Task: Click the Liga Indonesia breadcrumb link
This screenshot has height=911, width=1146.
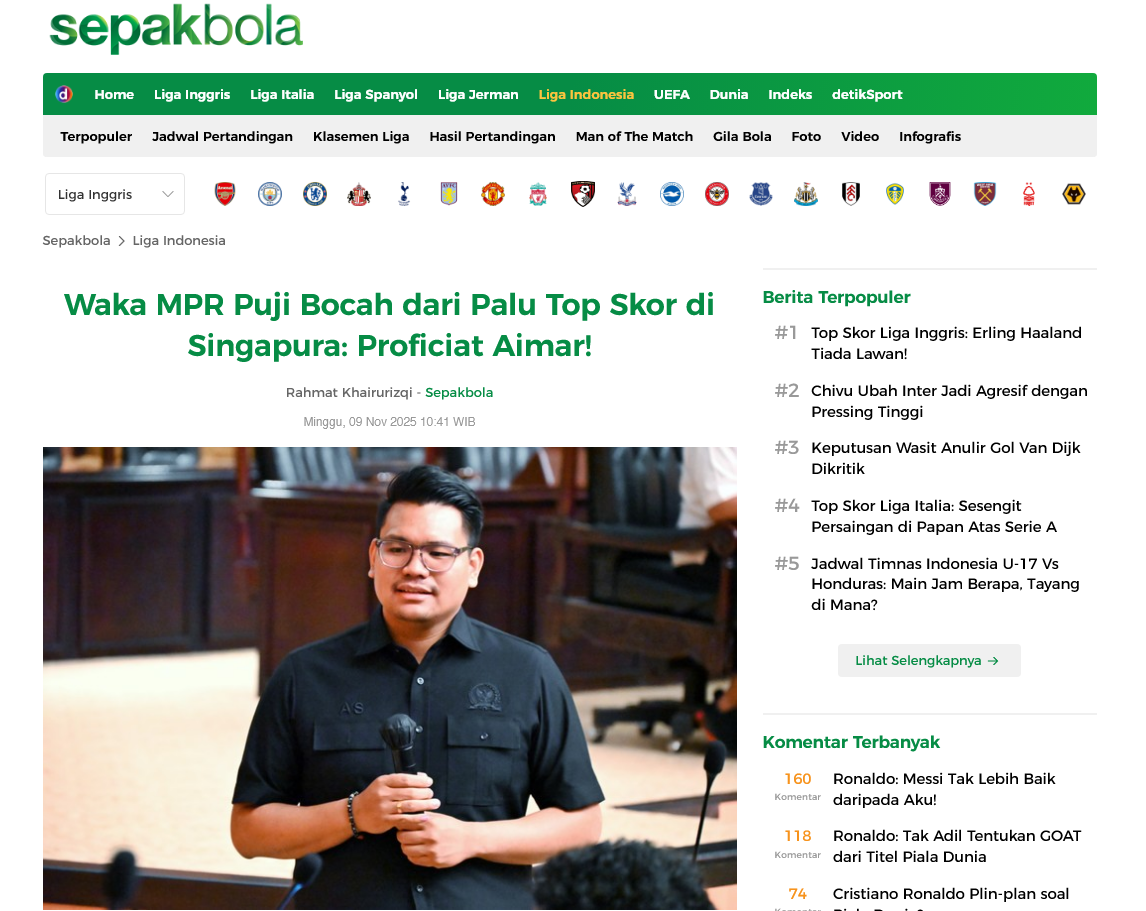Action: (x=179, y=241)
